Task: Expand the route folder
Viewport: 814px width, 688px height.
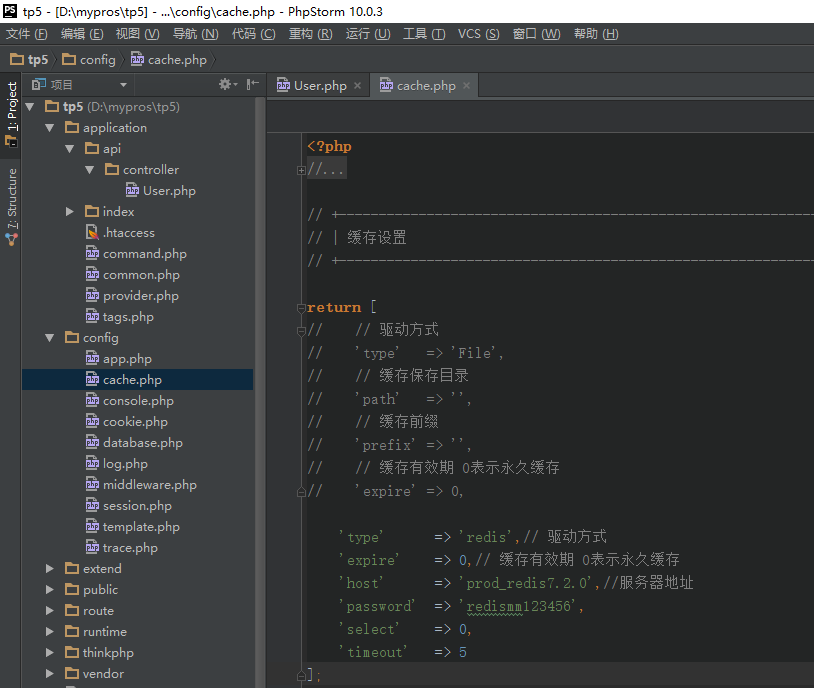Action: tap(50, 611)
